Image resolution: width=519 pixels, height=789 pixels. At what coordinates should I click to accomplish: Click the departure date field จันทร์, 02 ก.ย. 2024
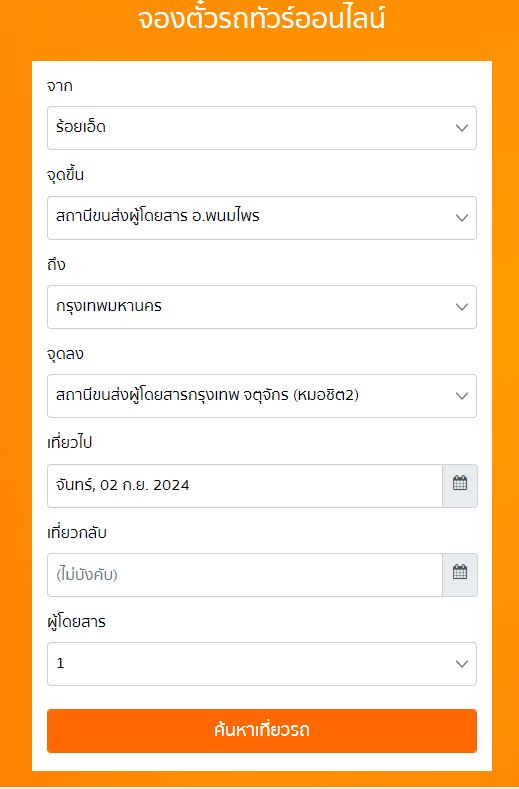(x=245, y=486)
